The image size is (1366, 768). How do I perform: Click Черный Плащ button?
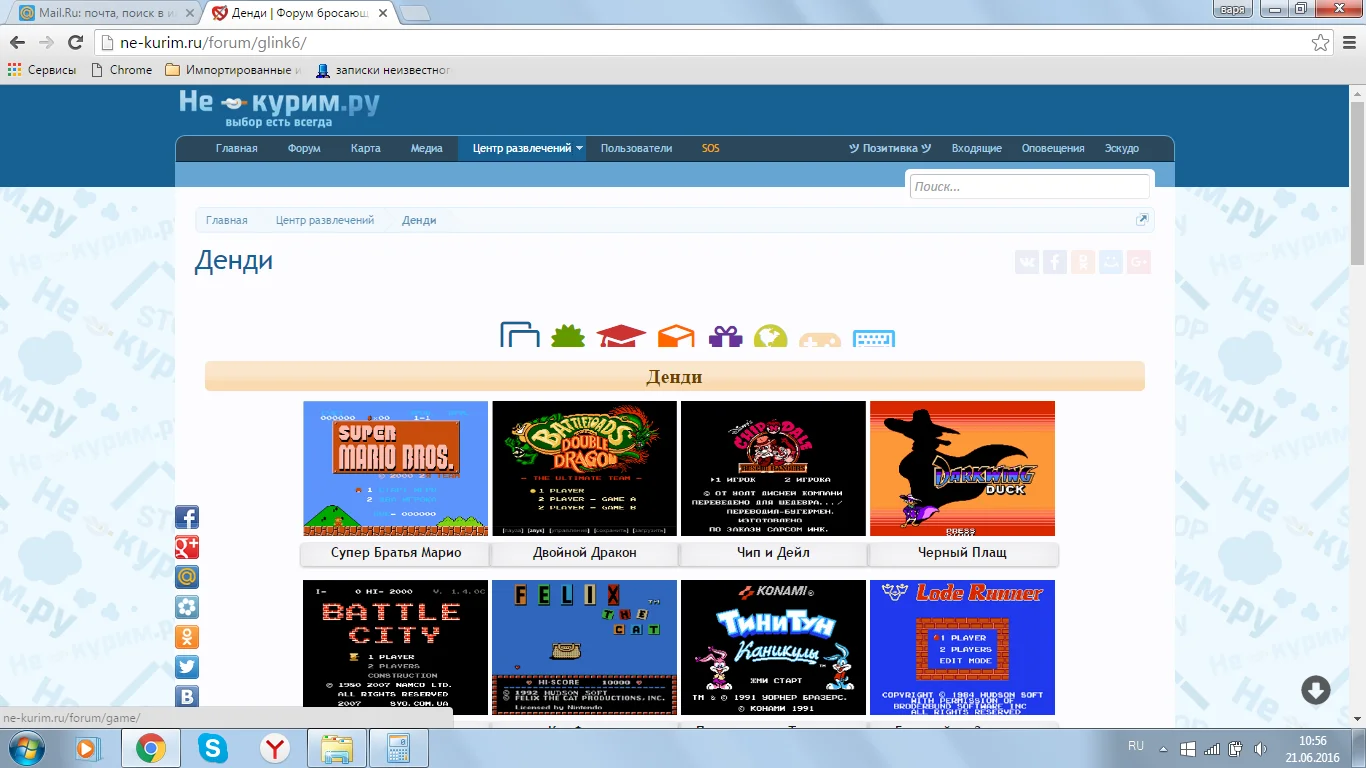(x=962, y=553)
